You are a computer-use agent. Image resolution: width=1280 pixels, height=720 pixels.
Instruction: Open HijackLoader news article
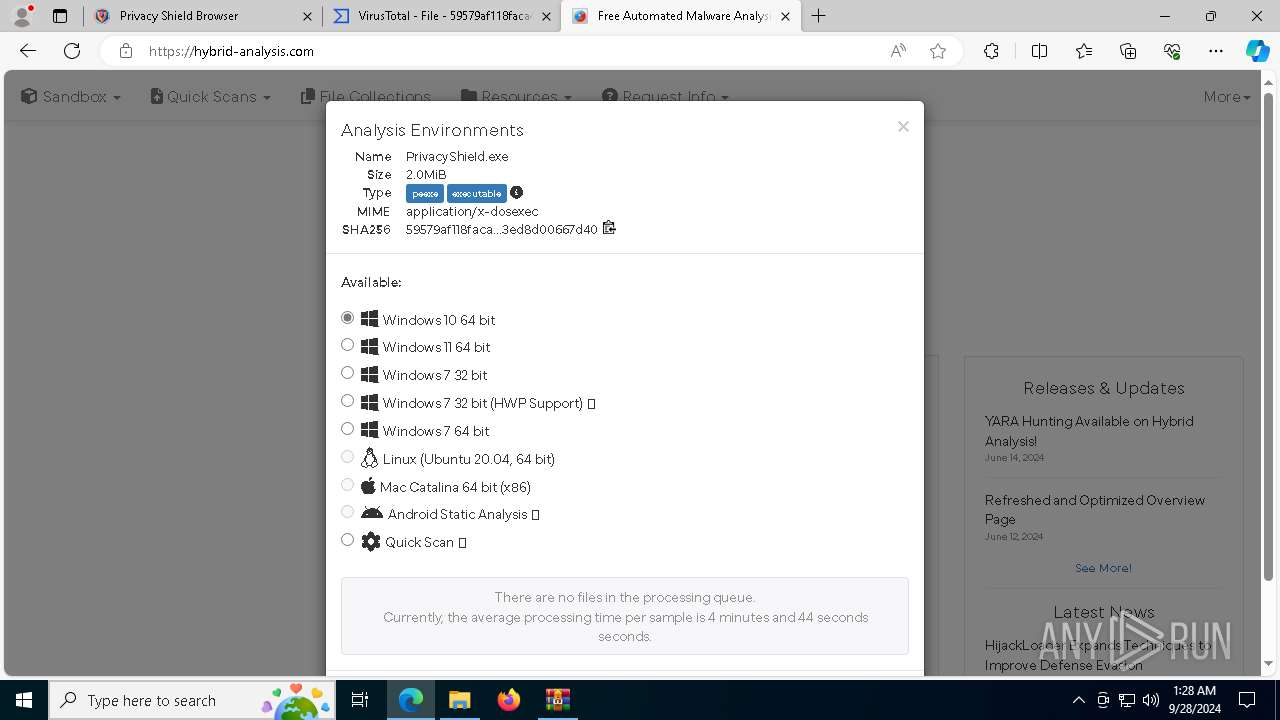pos(1098,655)
